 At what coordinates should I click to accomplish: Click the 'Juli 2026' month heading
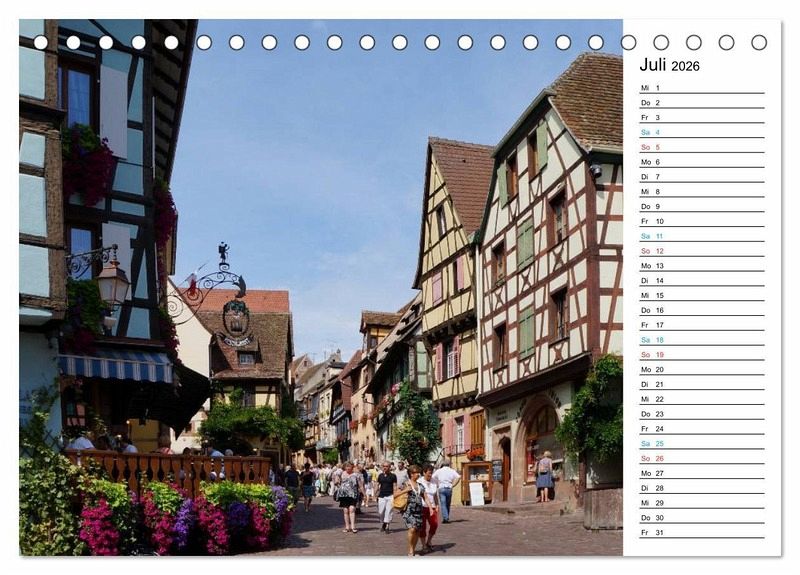[x=669, y=65]
